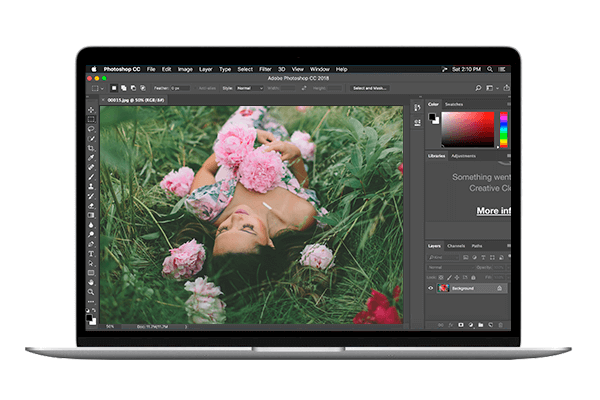
Task: Select the Rectangular Marquee tool in toolbox
Action: tap(91, 119)
